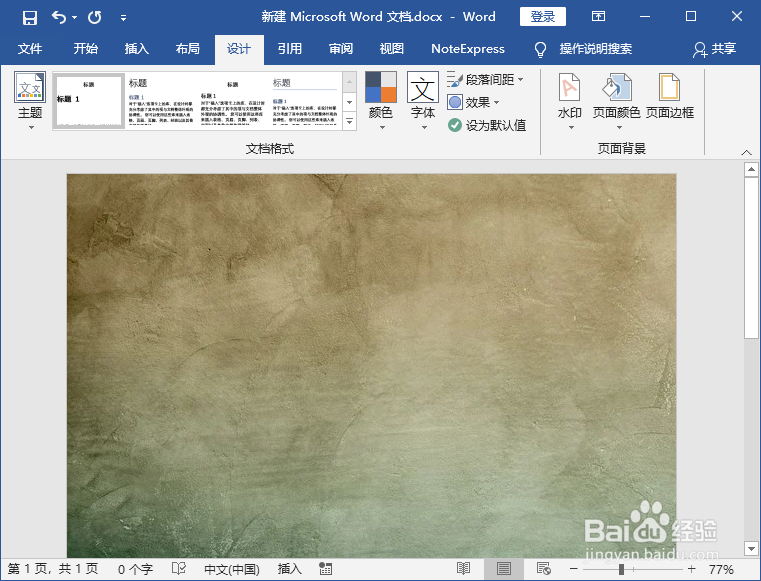Image resolution: width=761 pixels, height=581 pixels.
Task: Switch to the 插入 tab
Action: (136, 49)
